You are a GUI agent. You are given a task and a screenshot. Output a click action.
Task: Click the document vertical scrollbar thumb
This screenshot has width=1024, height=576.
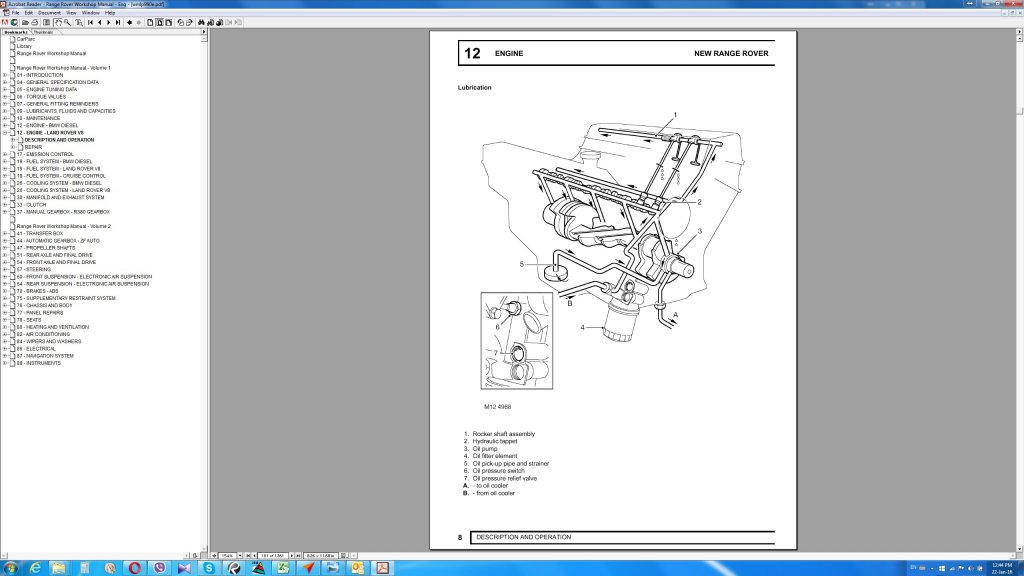pos(1019,112)
